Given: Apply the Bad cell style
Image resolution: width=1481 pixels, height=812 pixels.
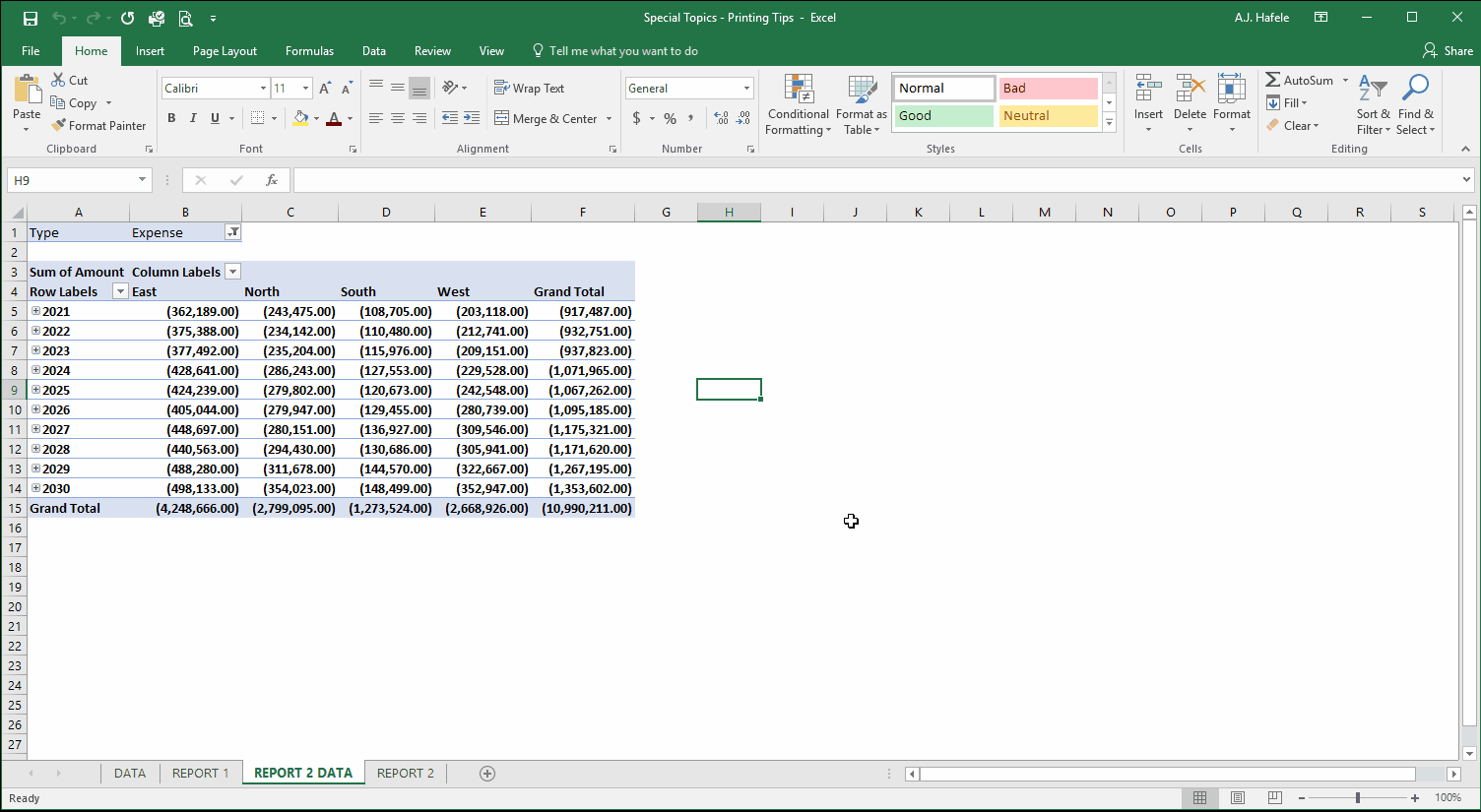Looking at the screenshot, I should 1048,88.
